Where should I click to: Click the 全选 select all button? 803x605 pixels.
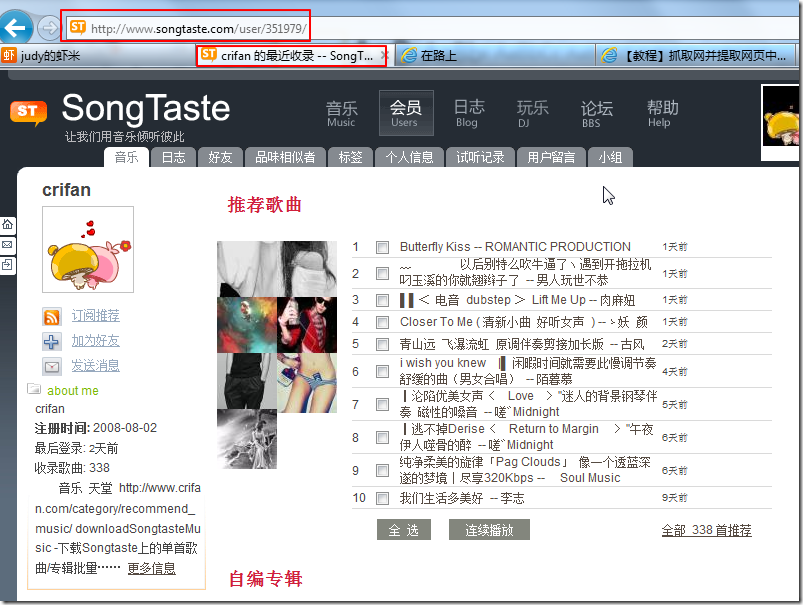pyautogui.click(x=404, y=530)
